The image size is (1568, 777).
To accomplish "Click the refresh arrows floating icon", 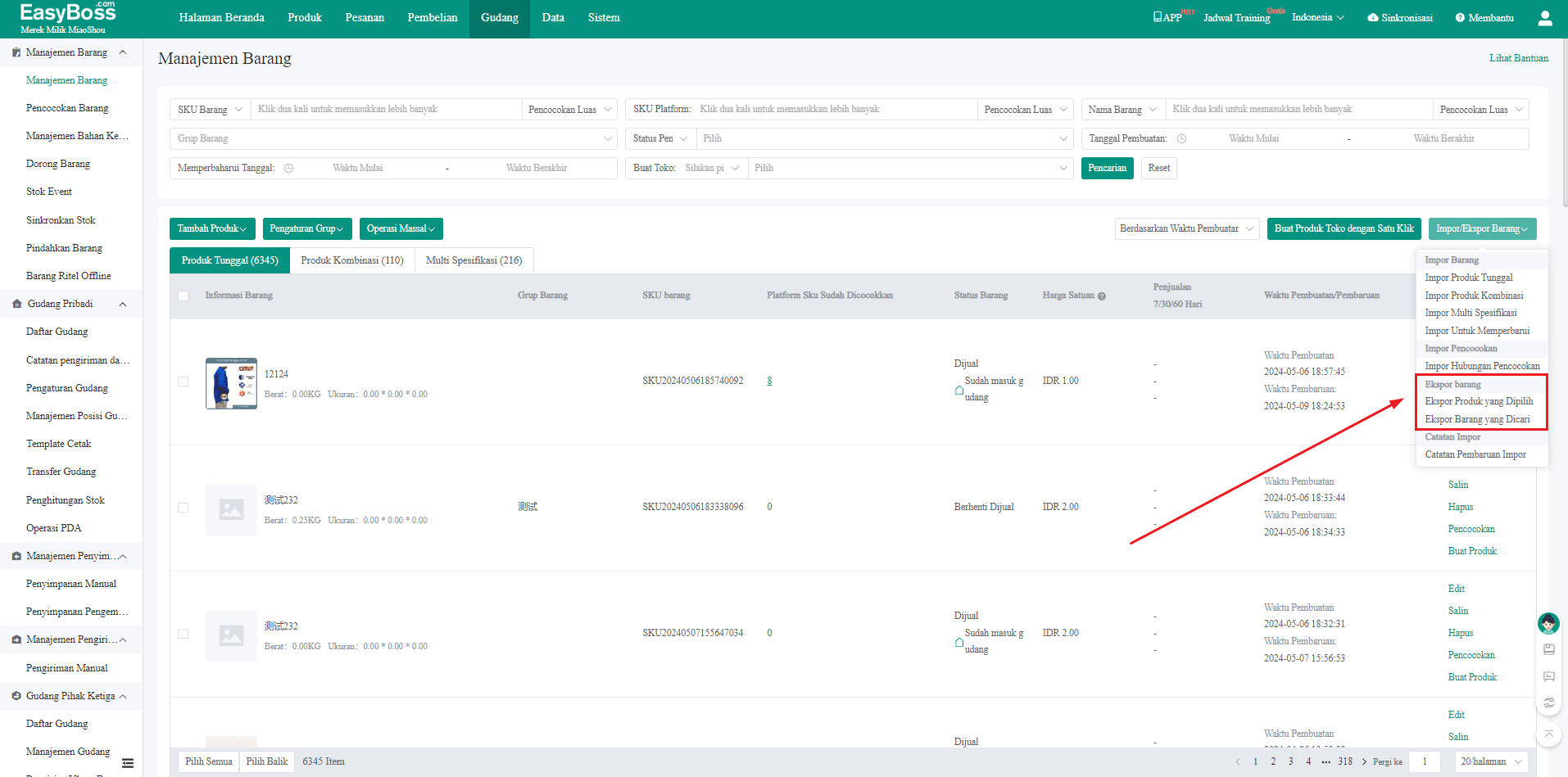I will click(x=1548, y=702).
